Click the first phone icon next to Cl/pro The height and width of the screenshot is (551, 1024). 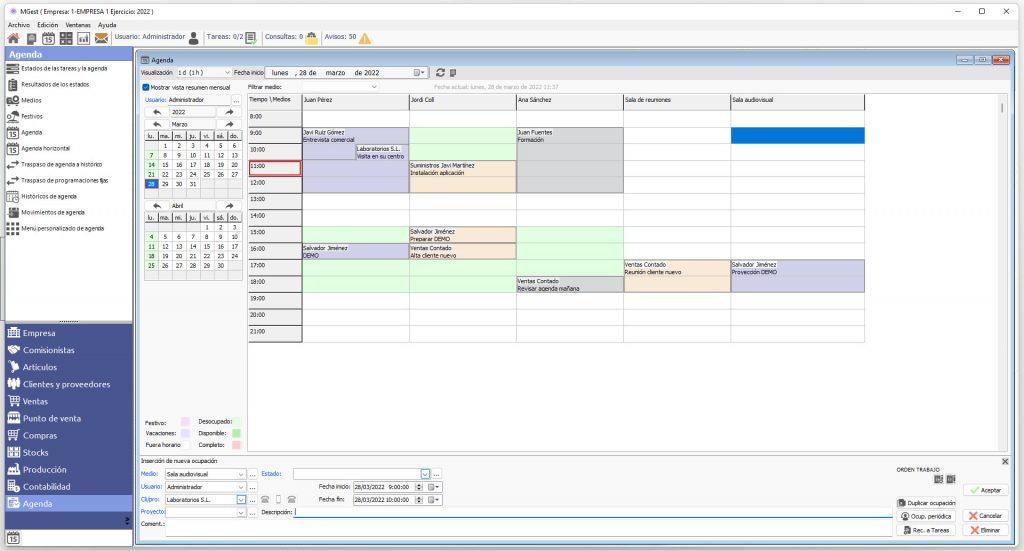265,499
